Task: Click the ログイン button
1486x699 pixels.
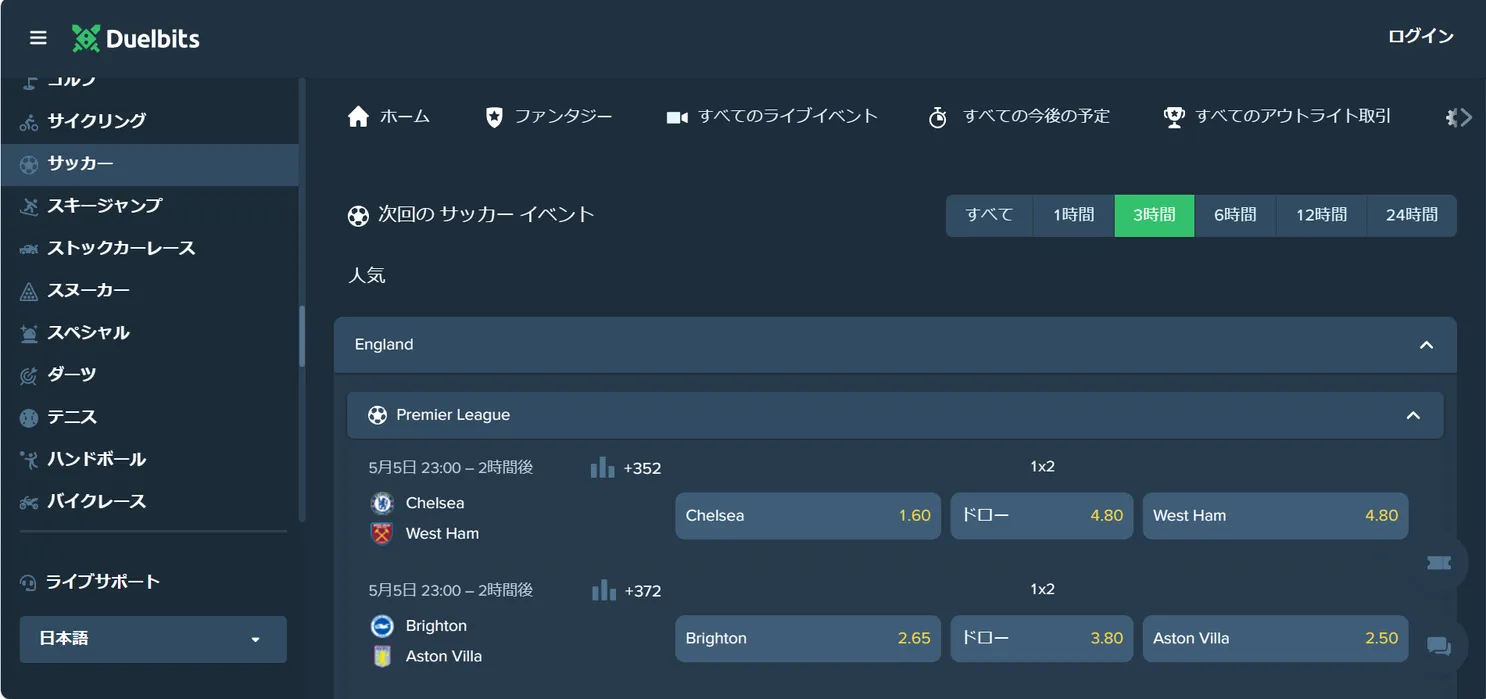Action: [x=1420, y=37]
